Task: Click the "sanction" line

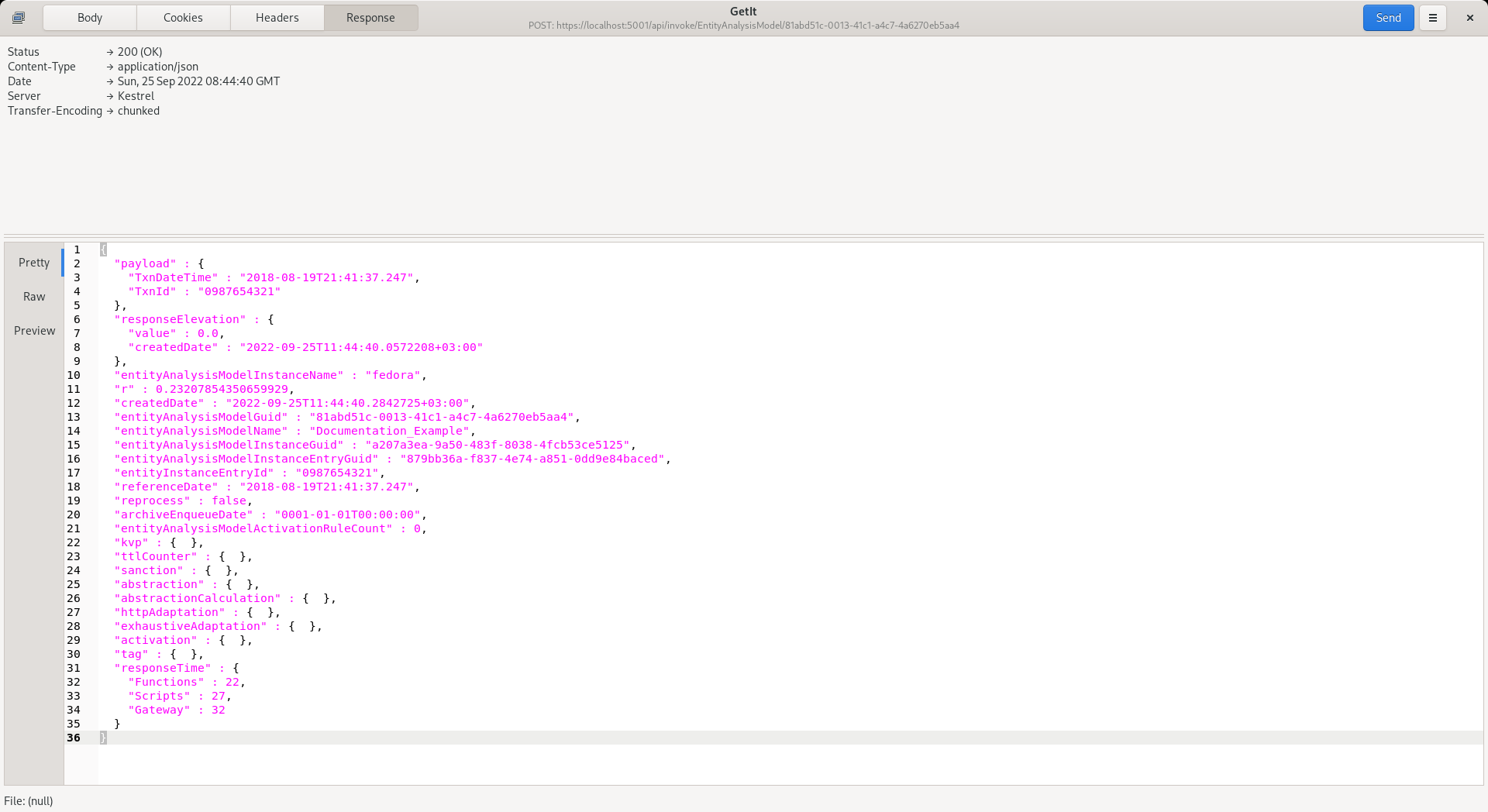Action: click(176, 570)
